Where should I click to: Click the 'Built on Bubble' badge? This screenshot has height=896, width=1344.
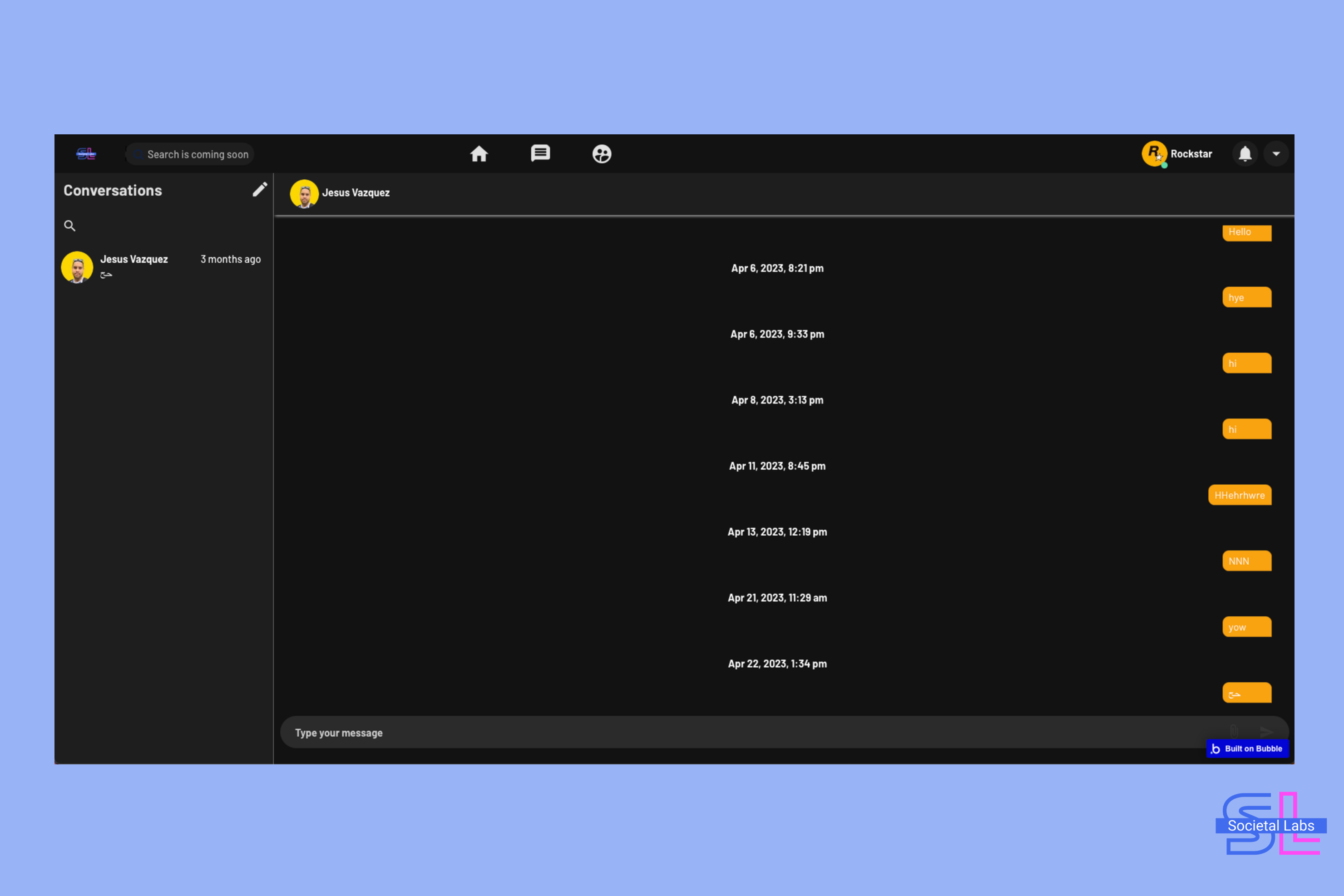(1247, 748)
